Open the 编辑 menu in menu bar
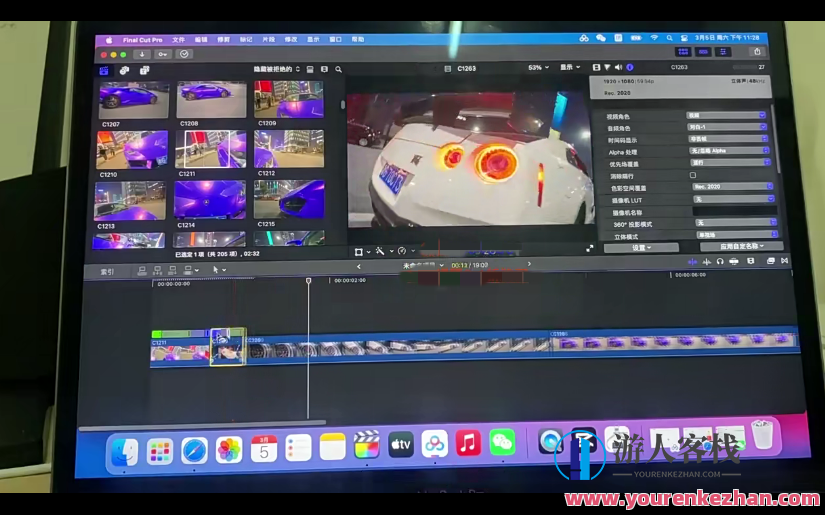The width and height of the screenshot is (825, 515). click(x=201, y=39)
